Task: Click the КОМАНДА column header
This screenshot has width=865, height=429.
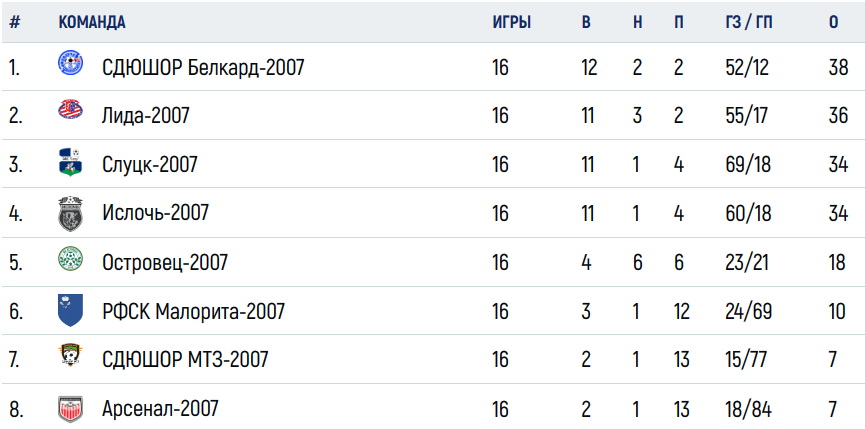Action: (x=92, y=23)
